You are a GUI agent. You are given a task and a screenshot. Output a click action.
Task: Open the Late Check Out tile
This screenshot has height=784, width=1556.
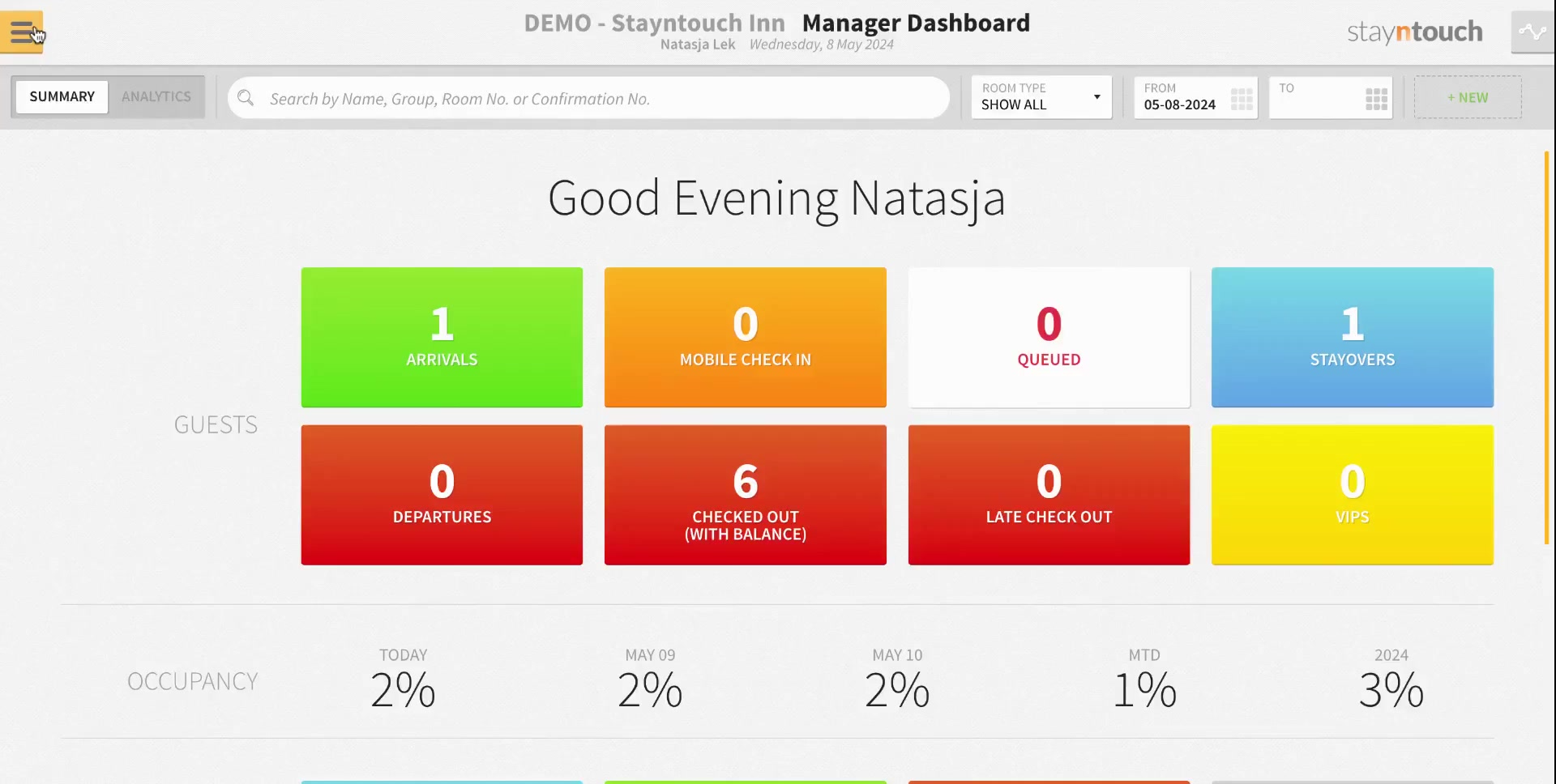pos(1049,495)
